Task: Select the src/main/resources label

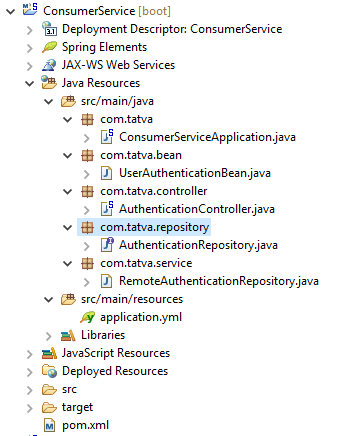Action: tap(132, 299)
